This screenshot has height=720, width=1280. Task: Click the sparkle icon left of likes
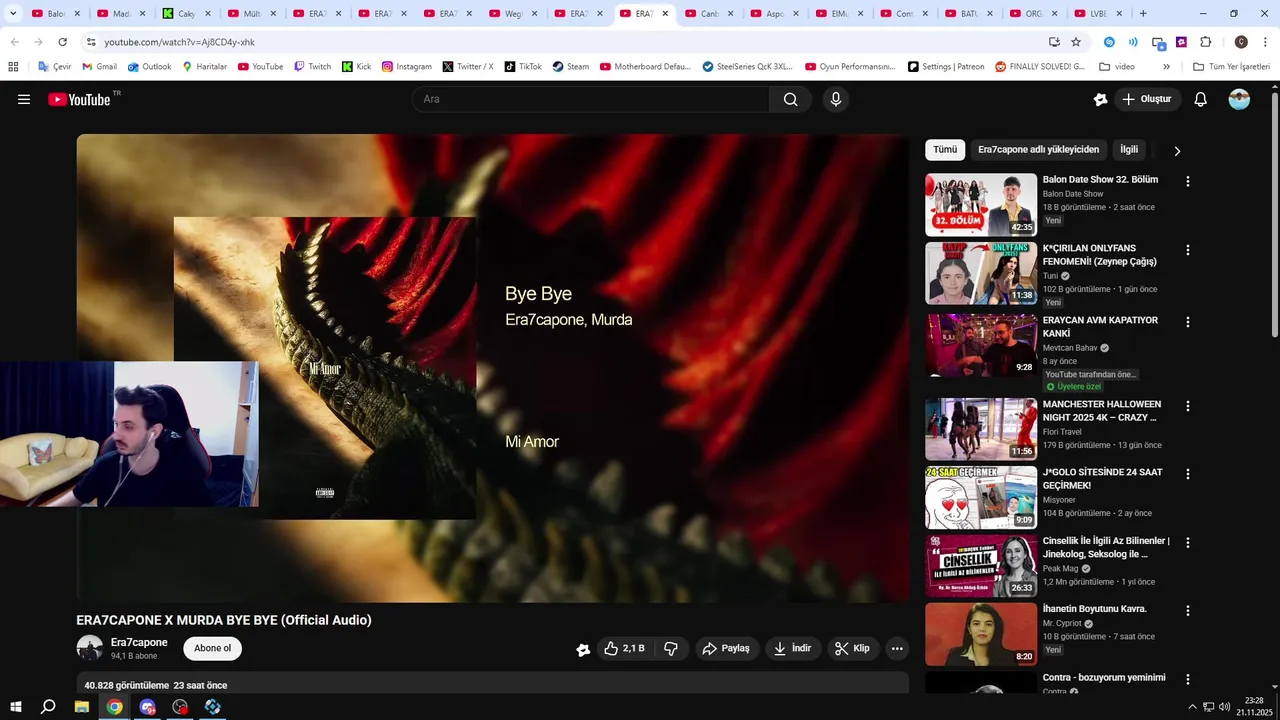click(583, 649)
